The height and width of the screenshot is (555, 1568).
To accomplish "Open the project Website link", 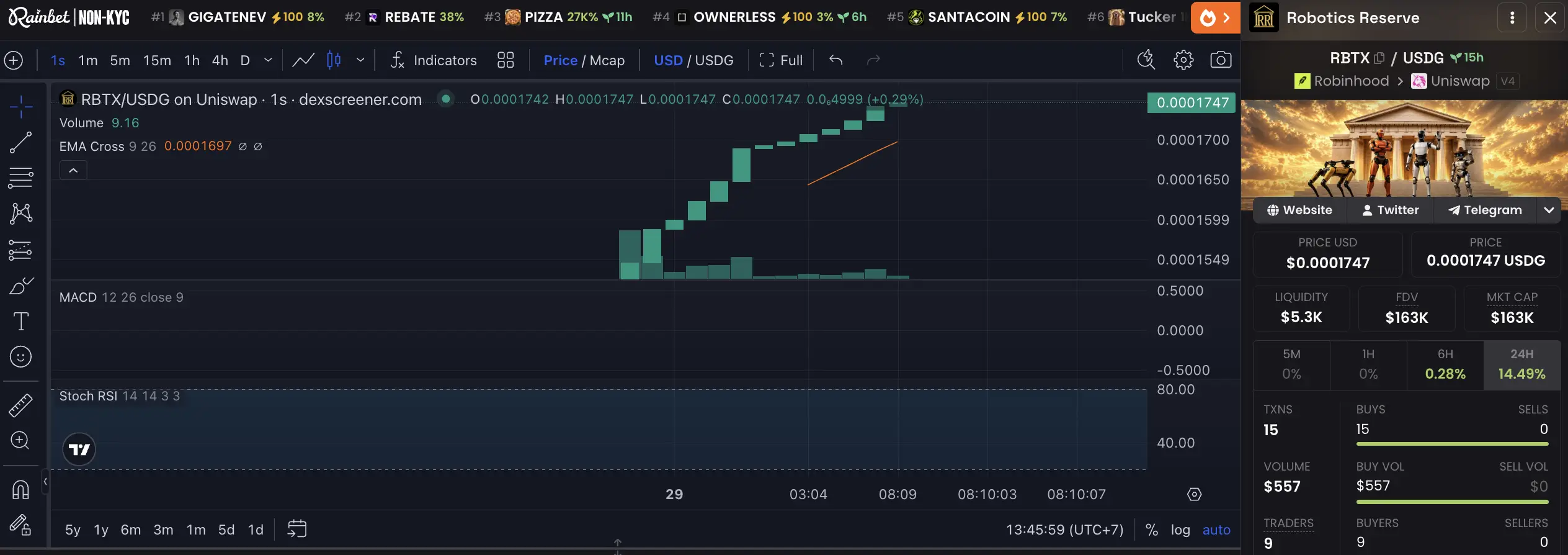I will click(x=1299, y=210).
